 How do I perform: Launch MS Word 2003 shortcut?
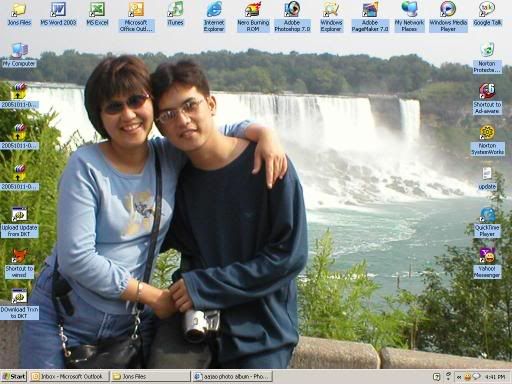(58, 14)
